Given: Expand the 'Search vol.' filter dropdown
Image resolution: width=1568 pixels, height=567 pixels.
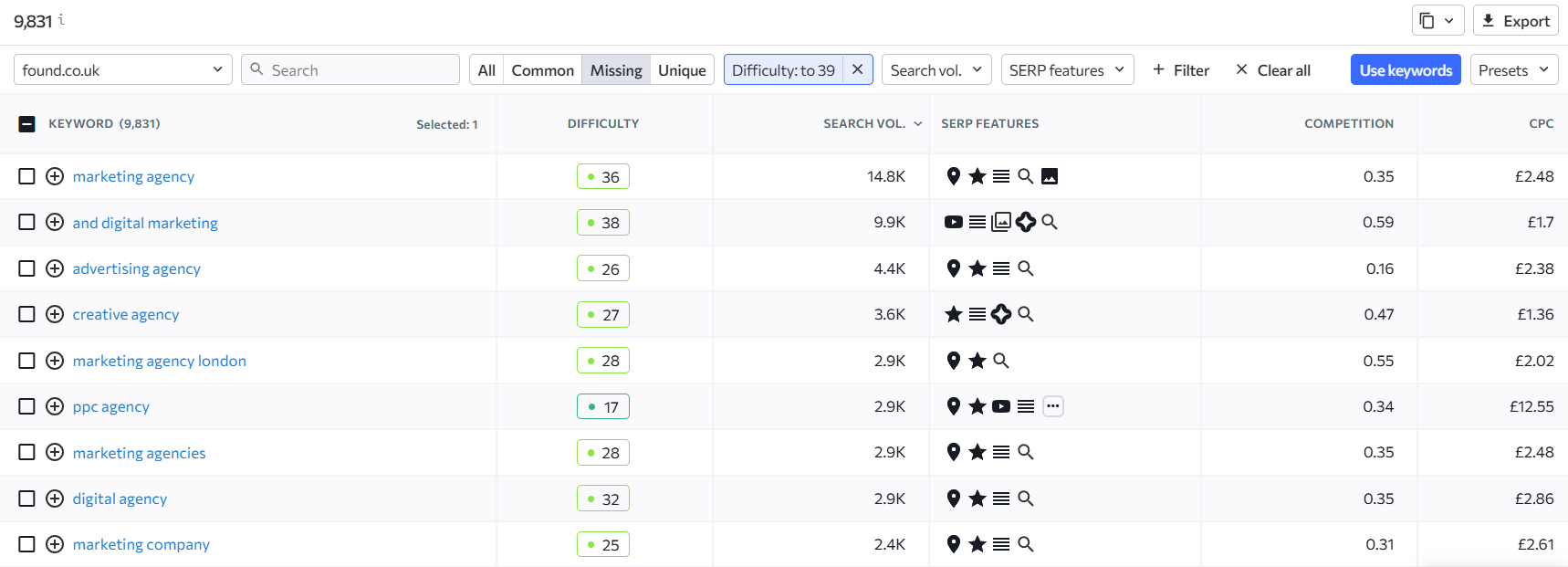Looking at the screenshot, I should tap(936, 70).
